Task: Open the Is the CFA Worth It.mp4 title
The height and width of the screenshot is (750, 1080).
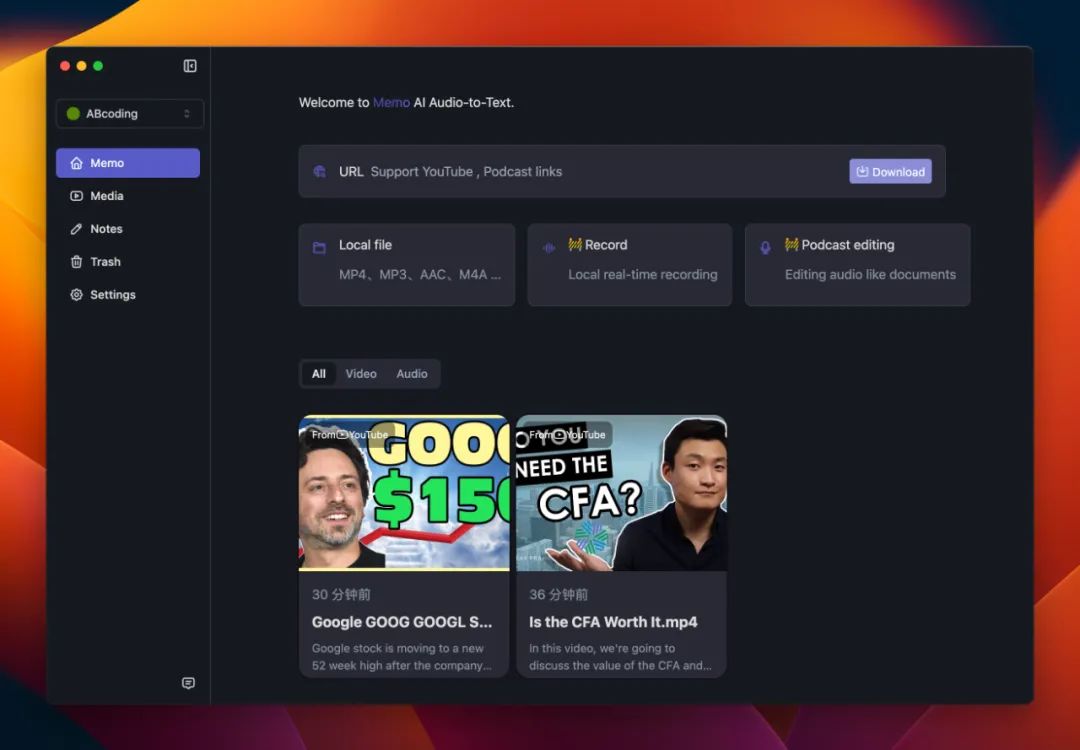Action: tap(613, 622)
